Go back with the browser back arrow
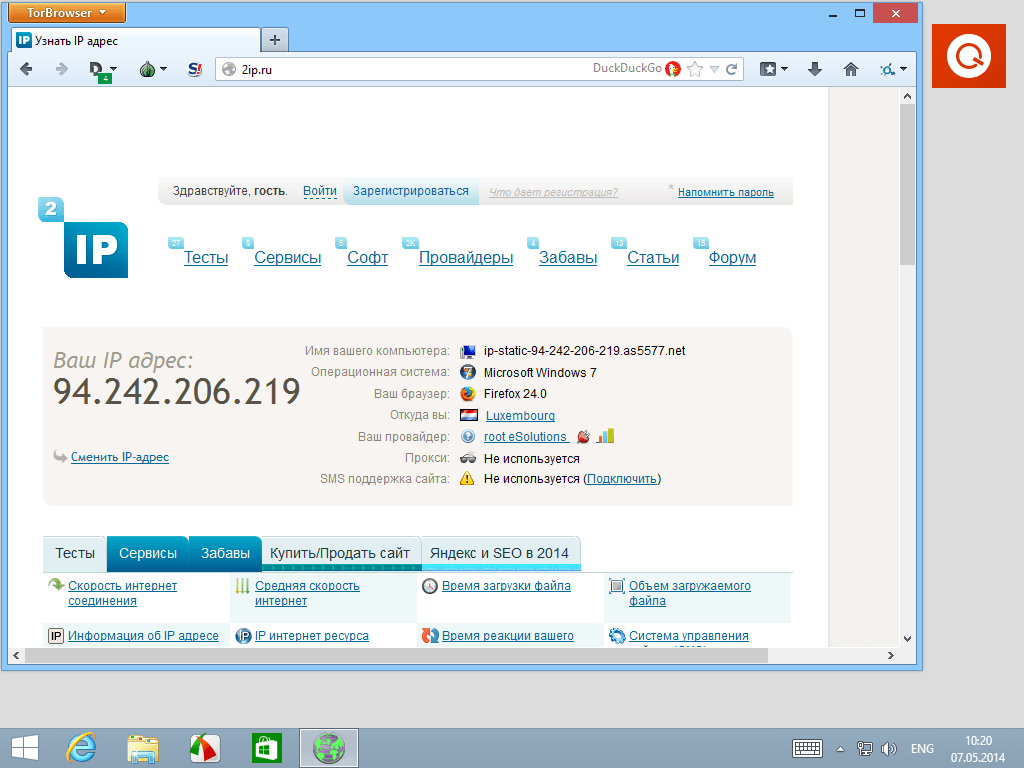 click(26, 69)
